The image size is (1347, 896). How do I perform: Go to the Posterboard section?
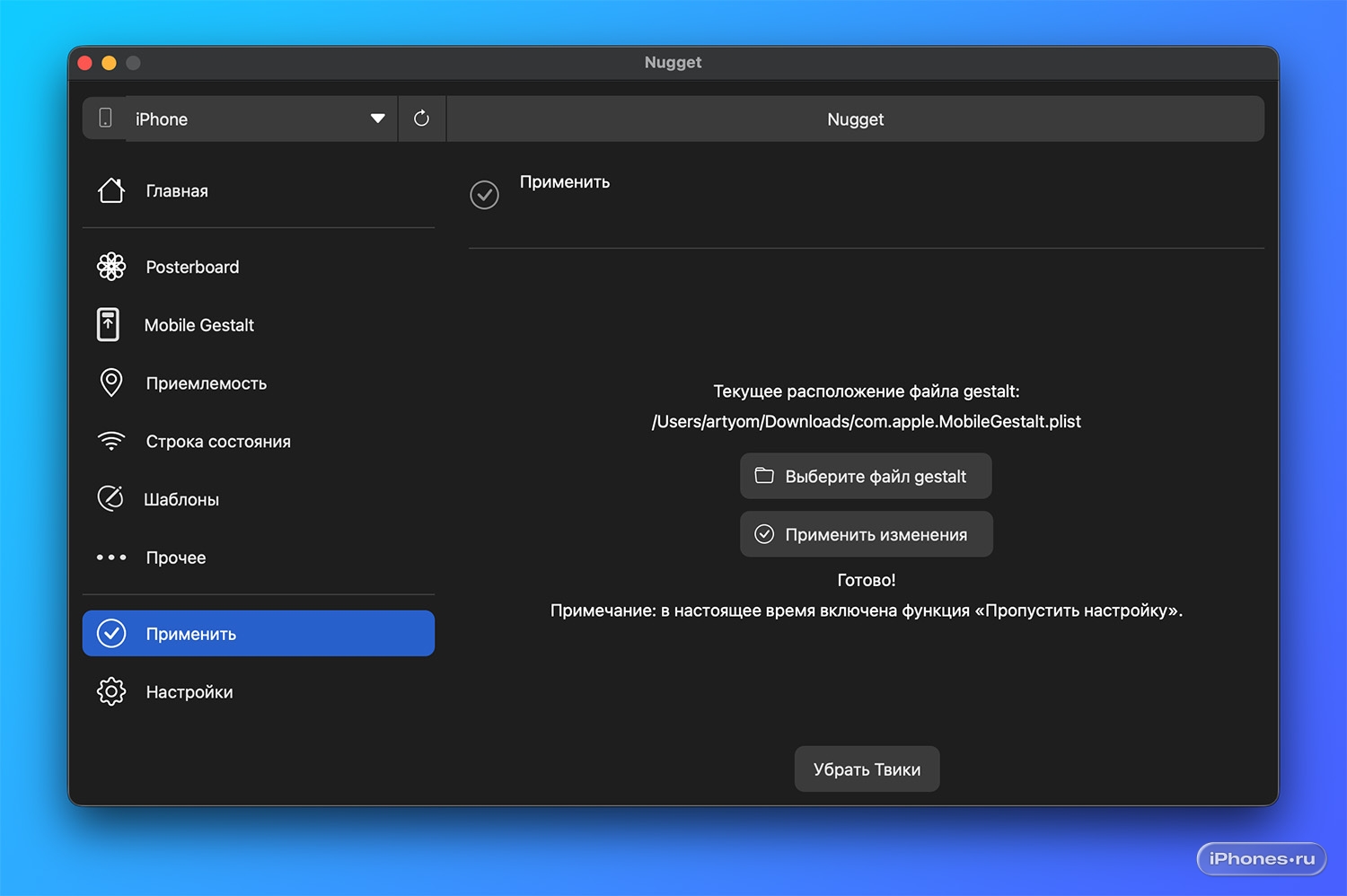[259, 267]
